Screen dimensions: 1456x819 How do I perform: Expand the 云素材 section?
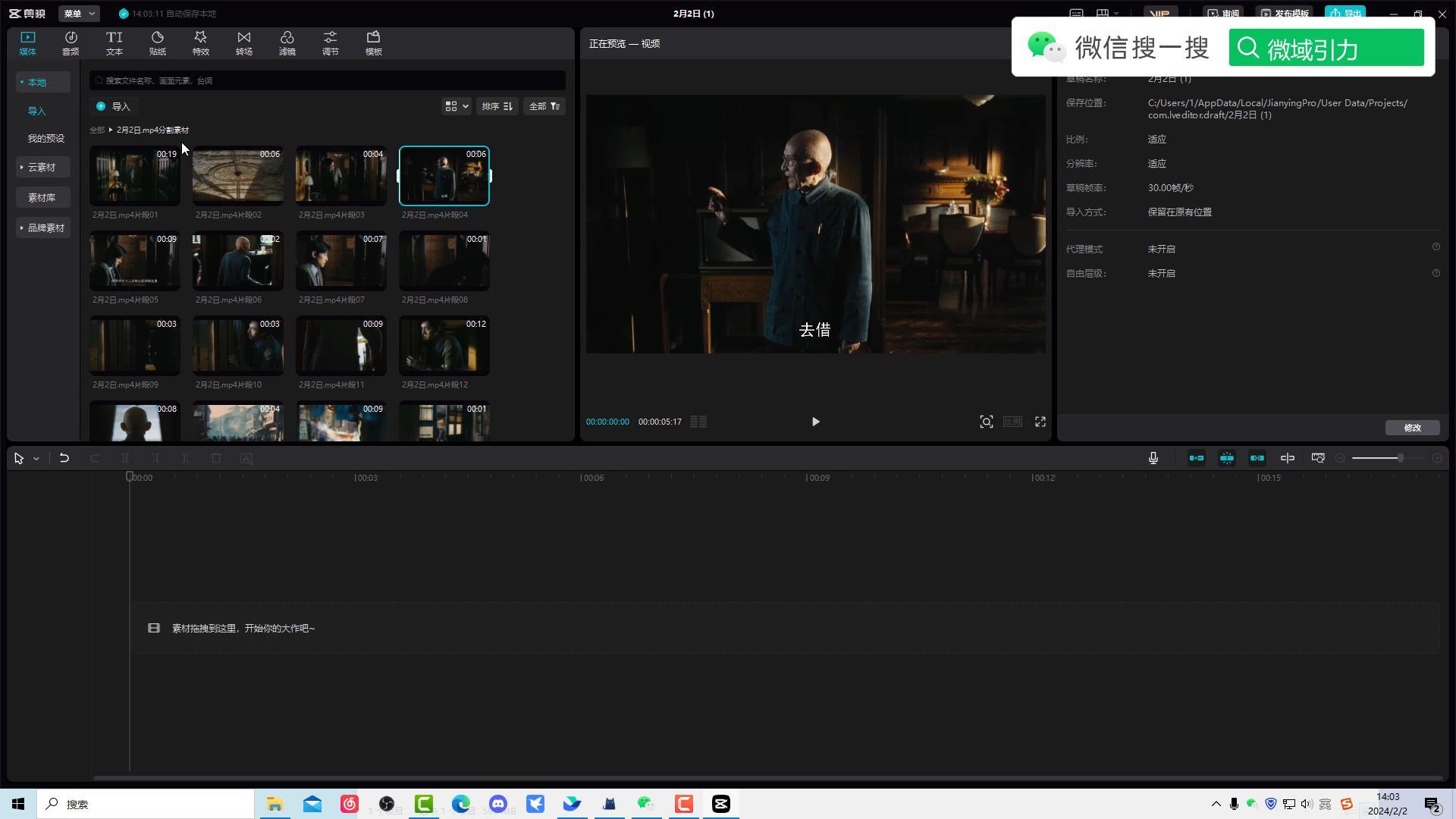42,167
